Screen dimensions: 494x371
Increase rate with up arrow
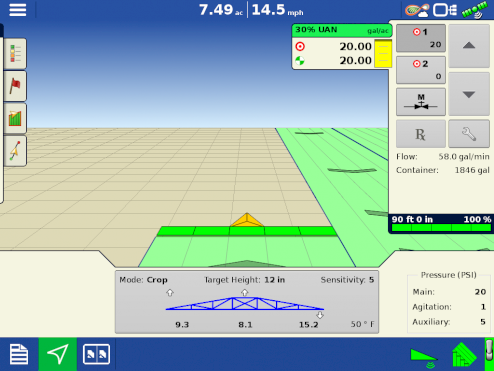click(469, 46)
